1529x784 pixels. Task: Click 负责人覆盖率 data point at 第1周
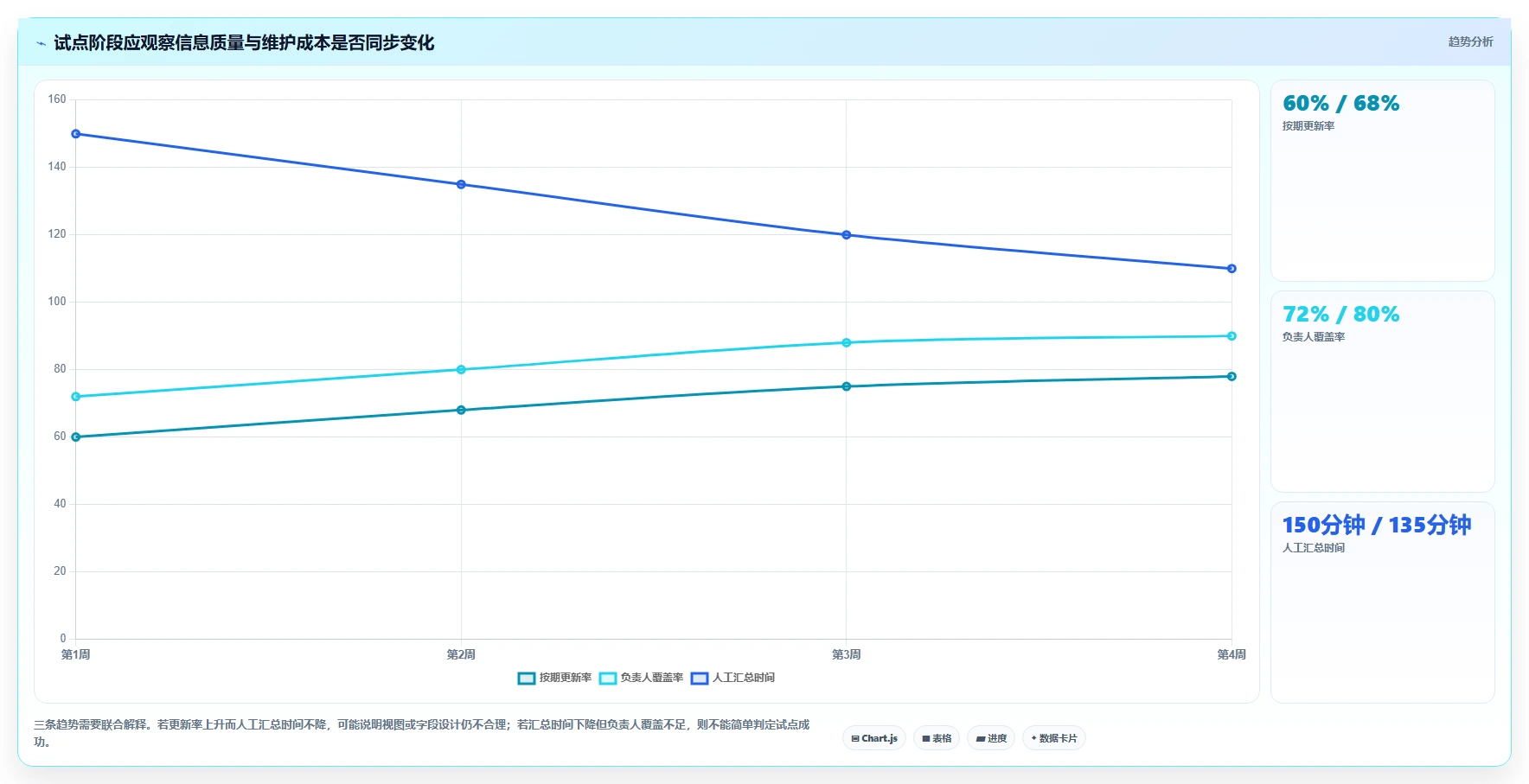tap(76, 397)
